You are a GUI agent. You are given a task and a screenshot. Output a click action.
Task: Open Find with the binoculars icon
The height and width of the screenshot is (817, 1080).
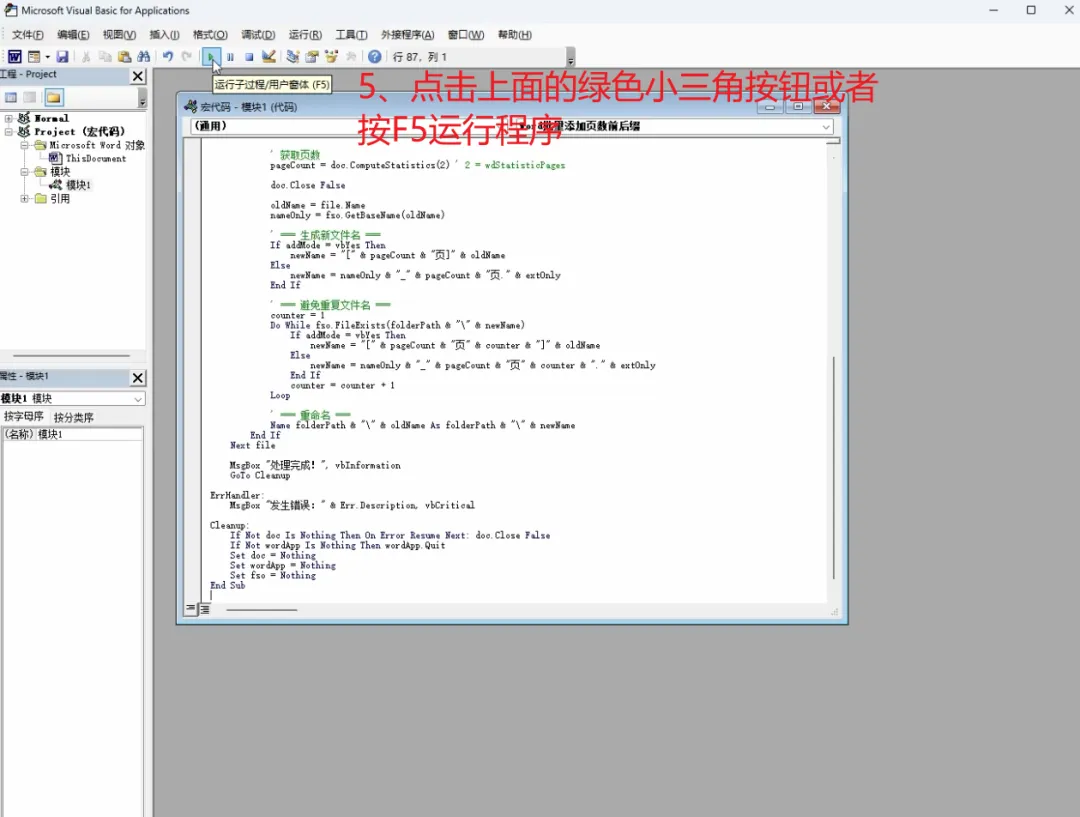(143, 56)
